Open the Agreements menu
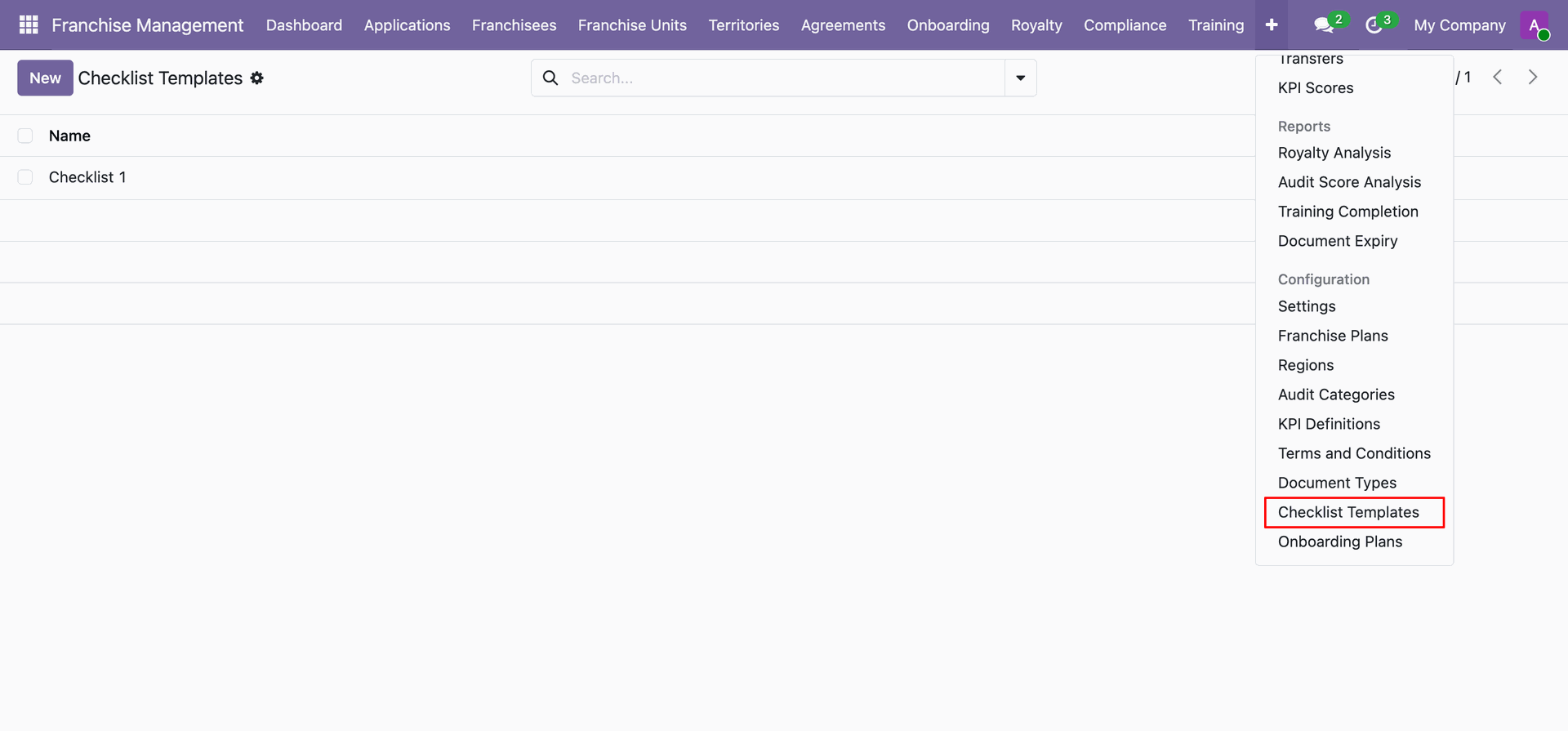 pos(843,25)
